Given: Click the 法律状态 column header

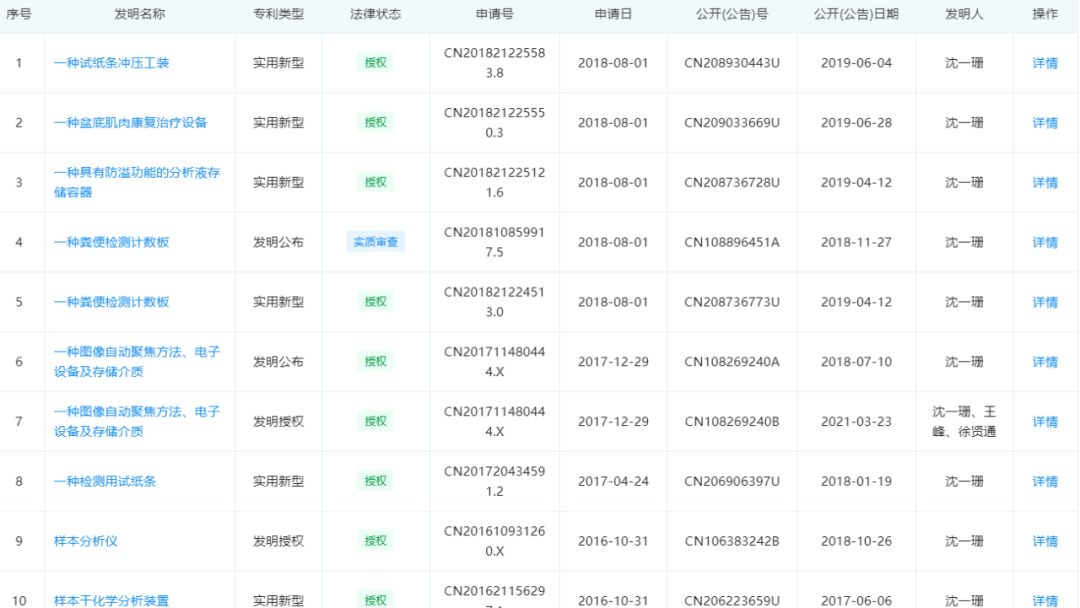Looking at the screenshot, I should (376, 14).
